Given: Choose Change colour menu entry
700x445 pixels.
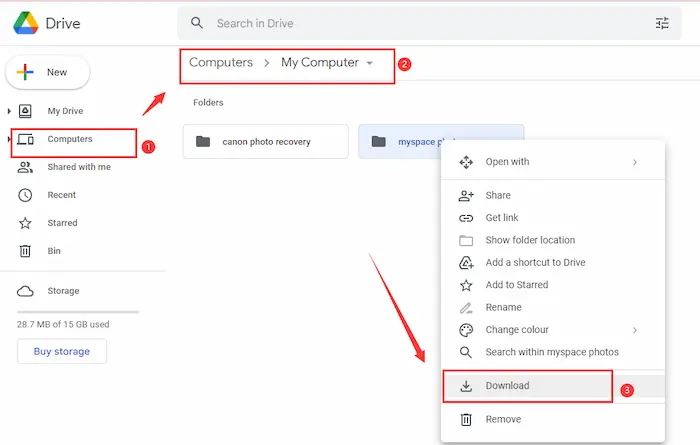Looking at the screenshot, I should pos(553,330).
